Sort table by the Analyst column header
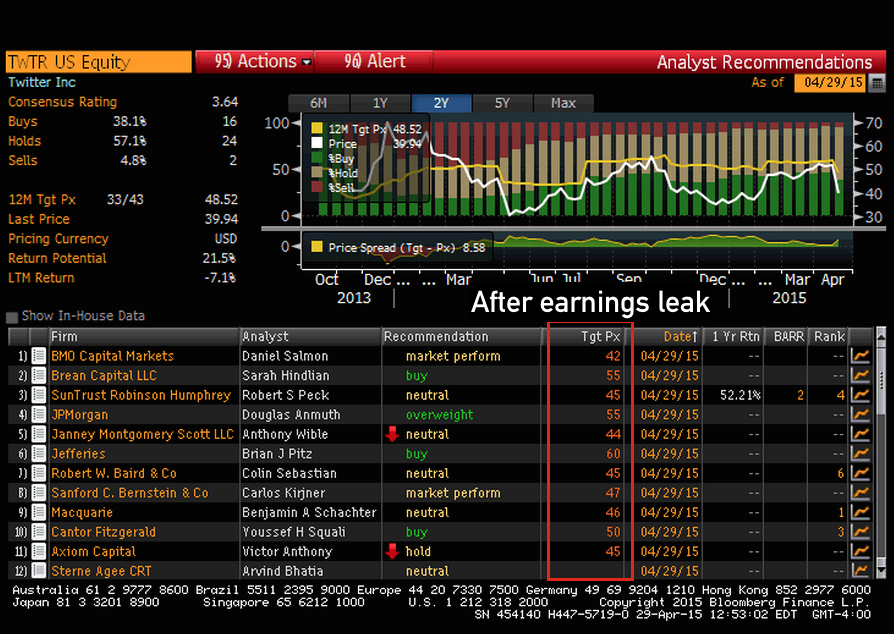This screenshot has height=634, width=894. (311, 336)
